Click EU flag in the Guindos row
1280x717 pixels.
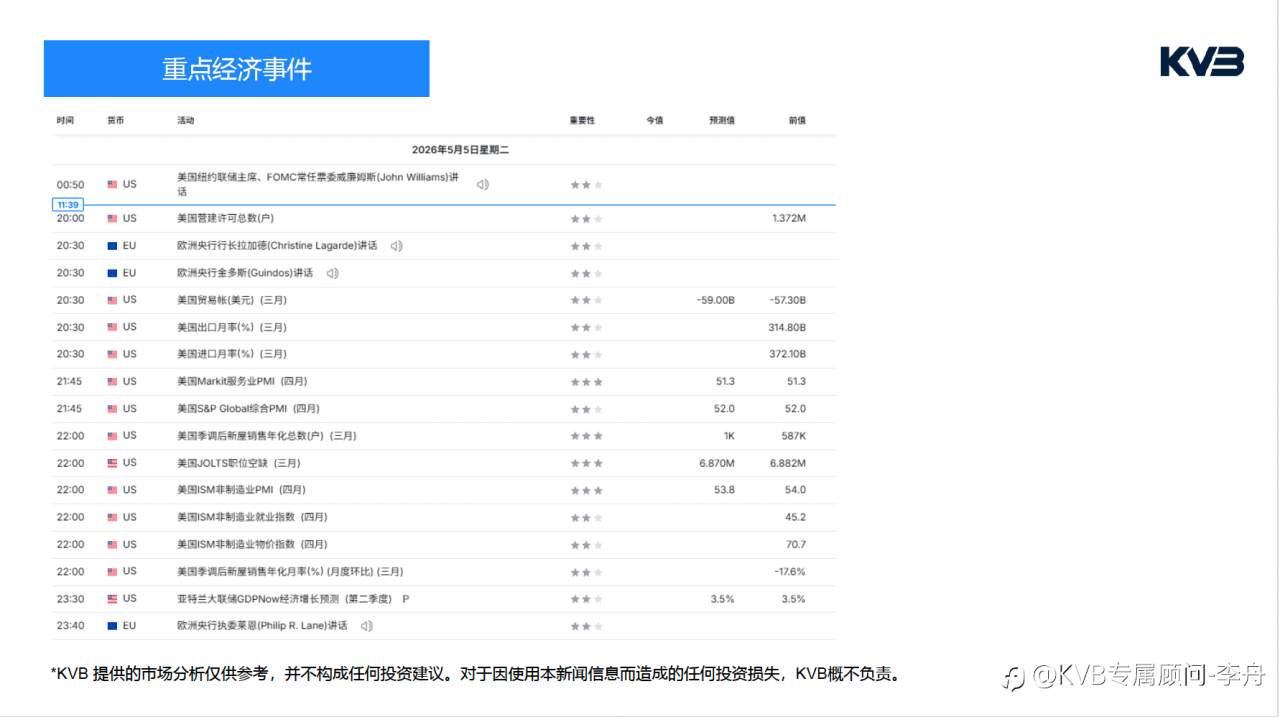click(113, 272)
